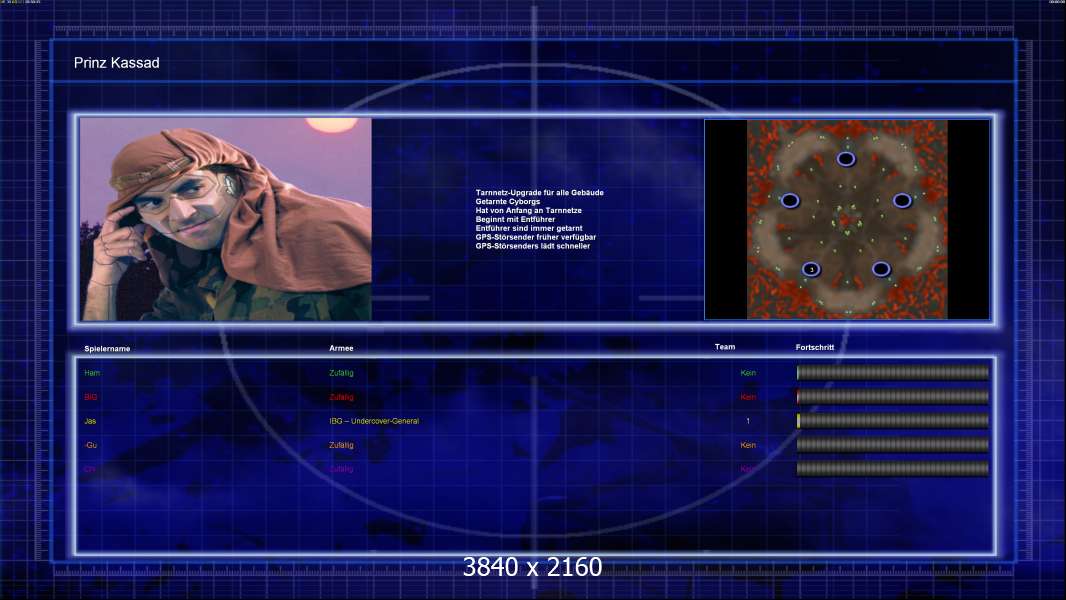Click the Prinz Kassad general portrait
Viewport: 1066px width, 600px height.
tap(226, 219)
